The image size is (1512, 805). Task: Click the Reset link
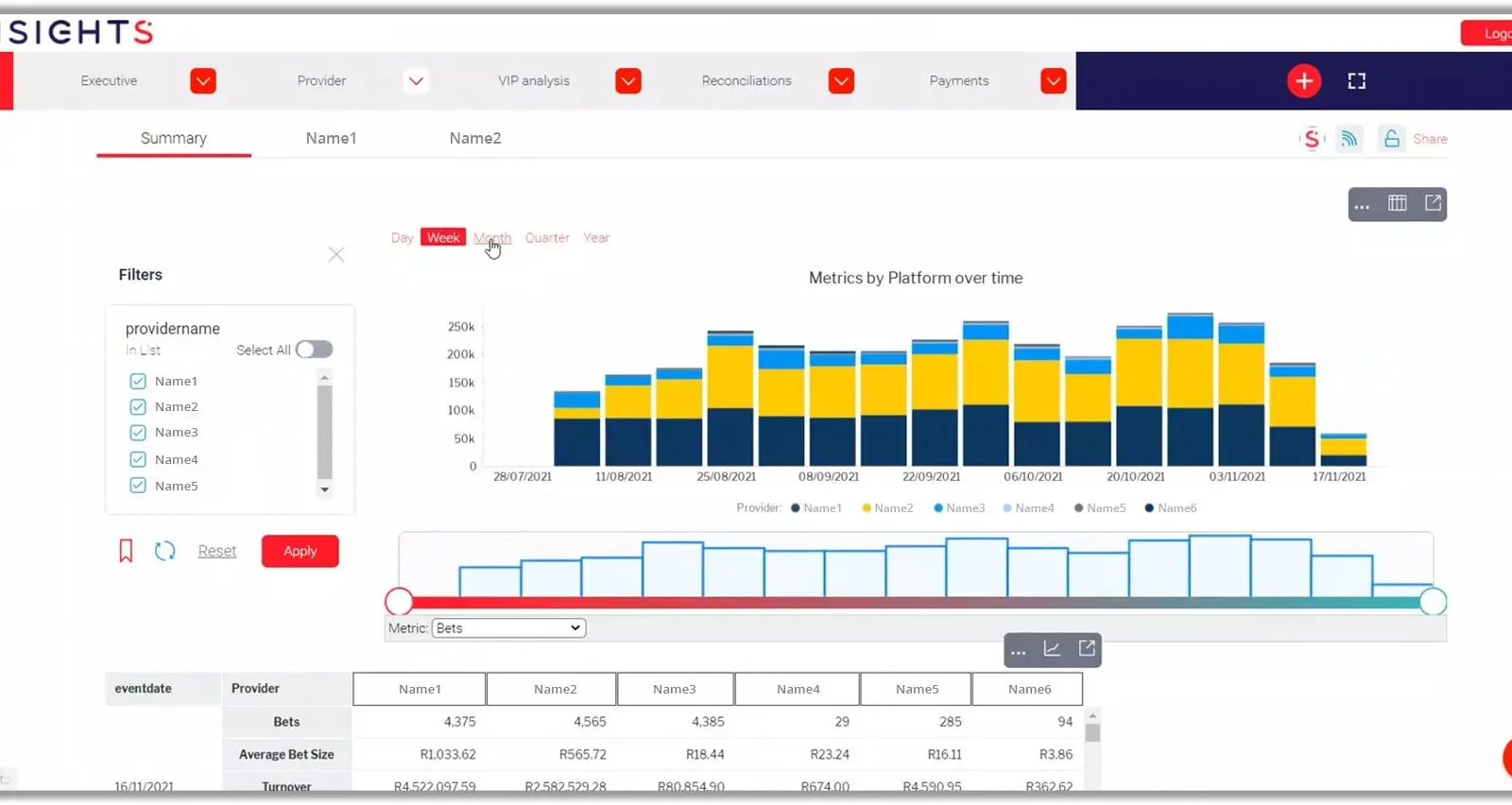(x=216, y=551)
